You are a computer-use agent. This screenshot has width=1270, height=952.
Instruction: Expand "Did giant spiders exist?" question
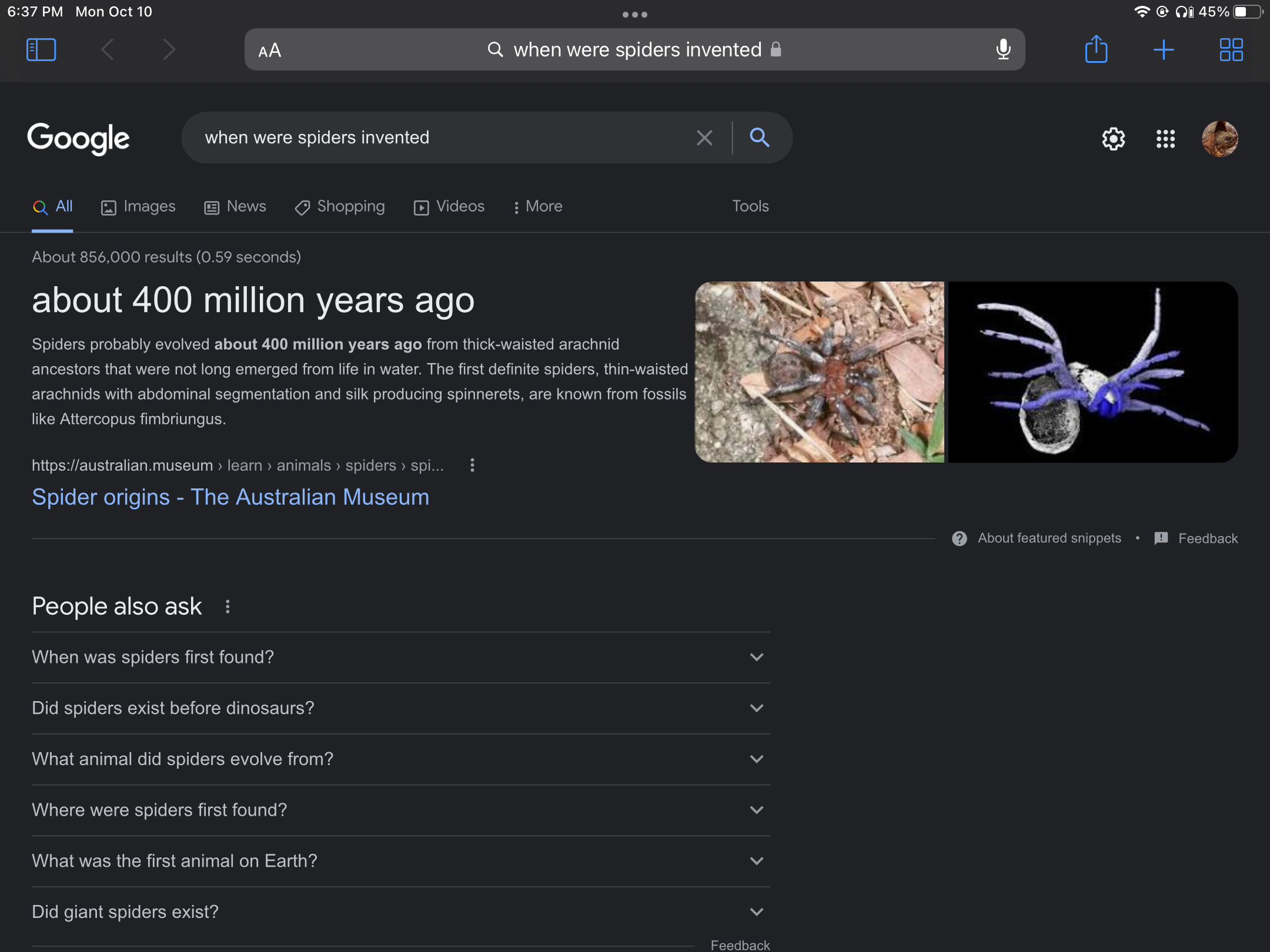pos(401,912)
